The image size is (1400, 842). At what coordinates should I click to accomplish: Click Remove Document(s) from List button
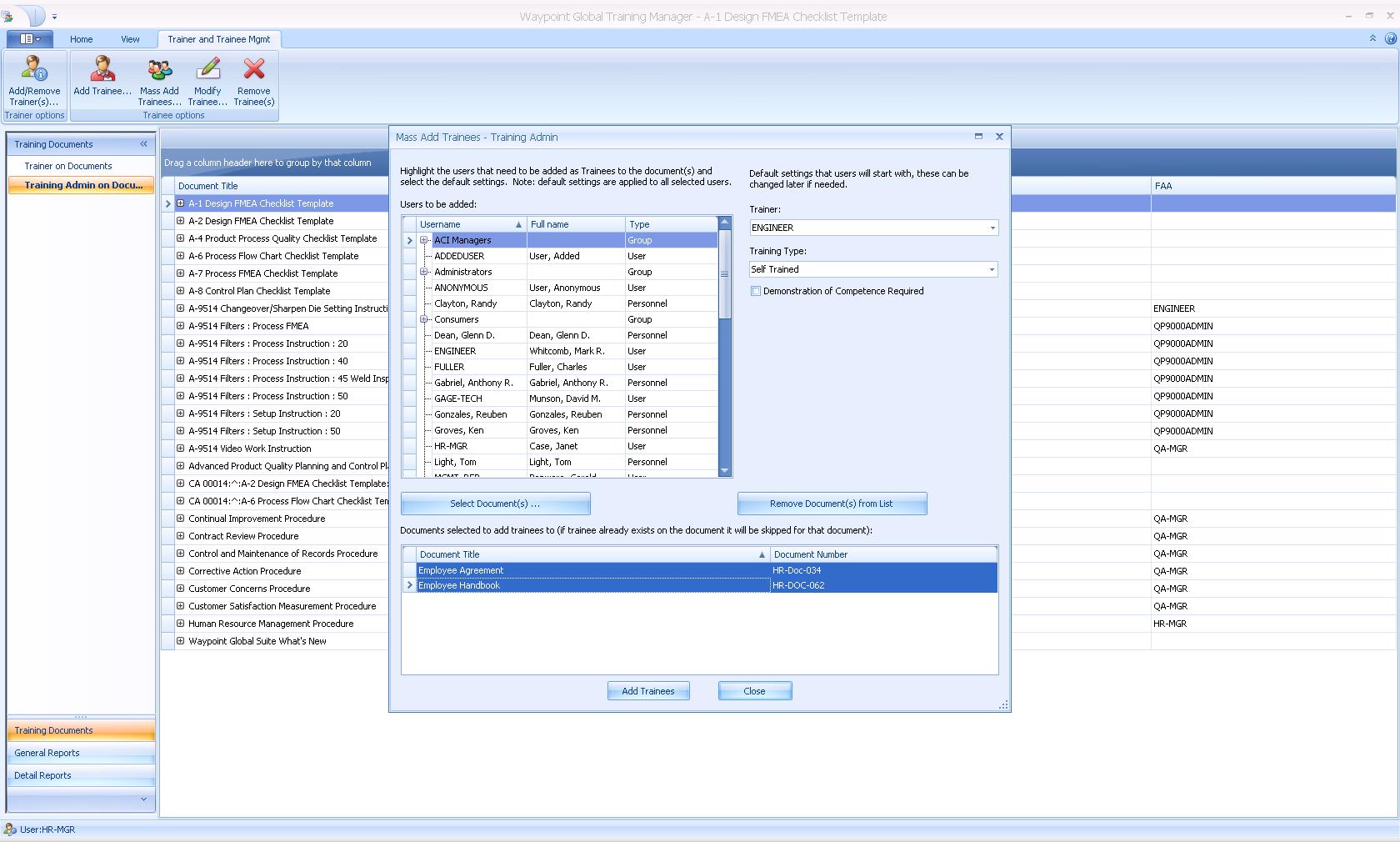pyautogui.click(x=832, y=504)
